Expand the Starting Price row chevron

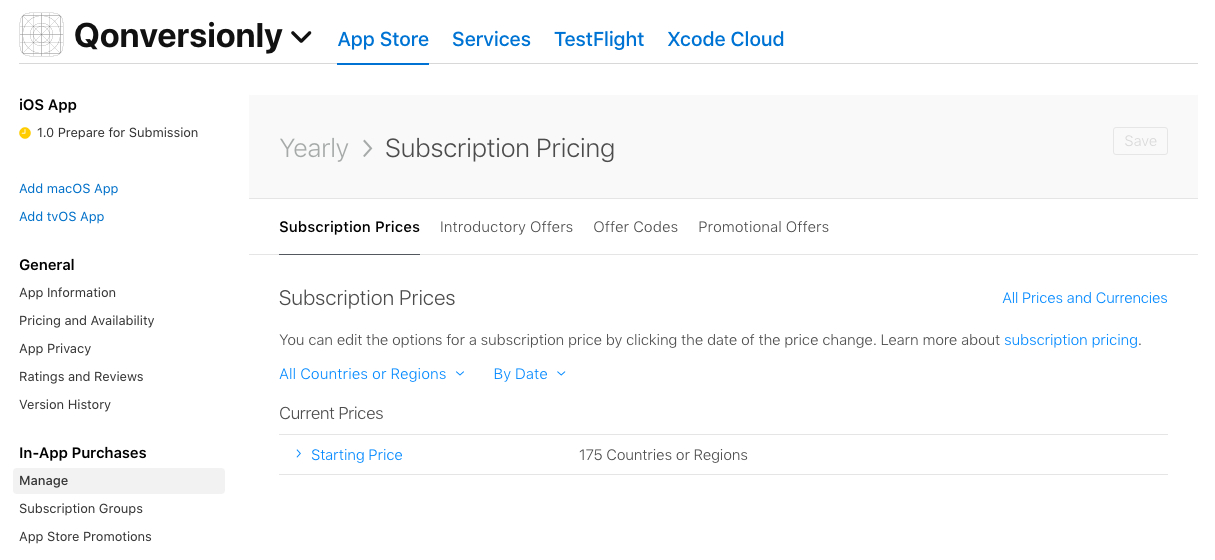point(298,454)
